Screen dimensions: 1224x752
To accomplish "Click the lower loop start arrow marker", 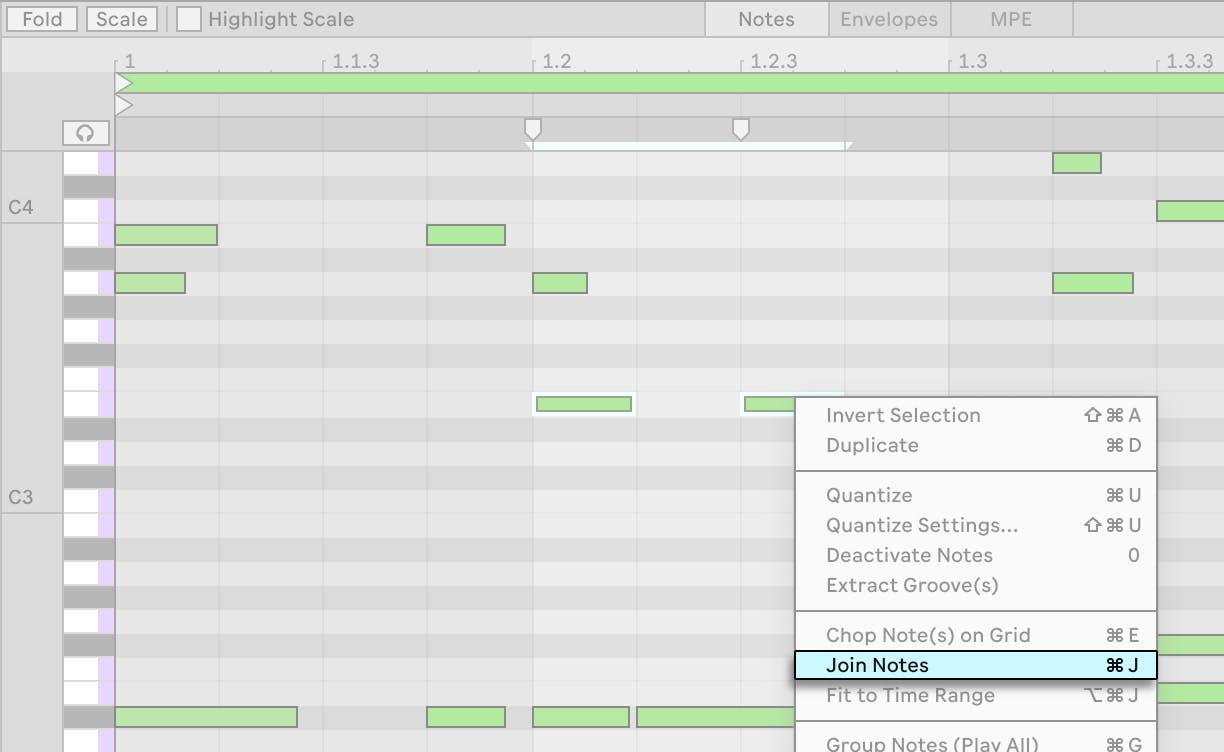I will coord(122,103).
